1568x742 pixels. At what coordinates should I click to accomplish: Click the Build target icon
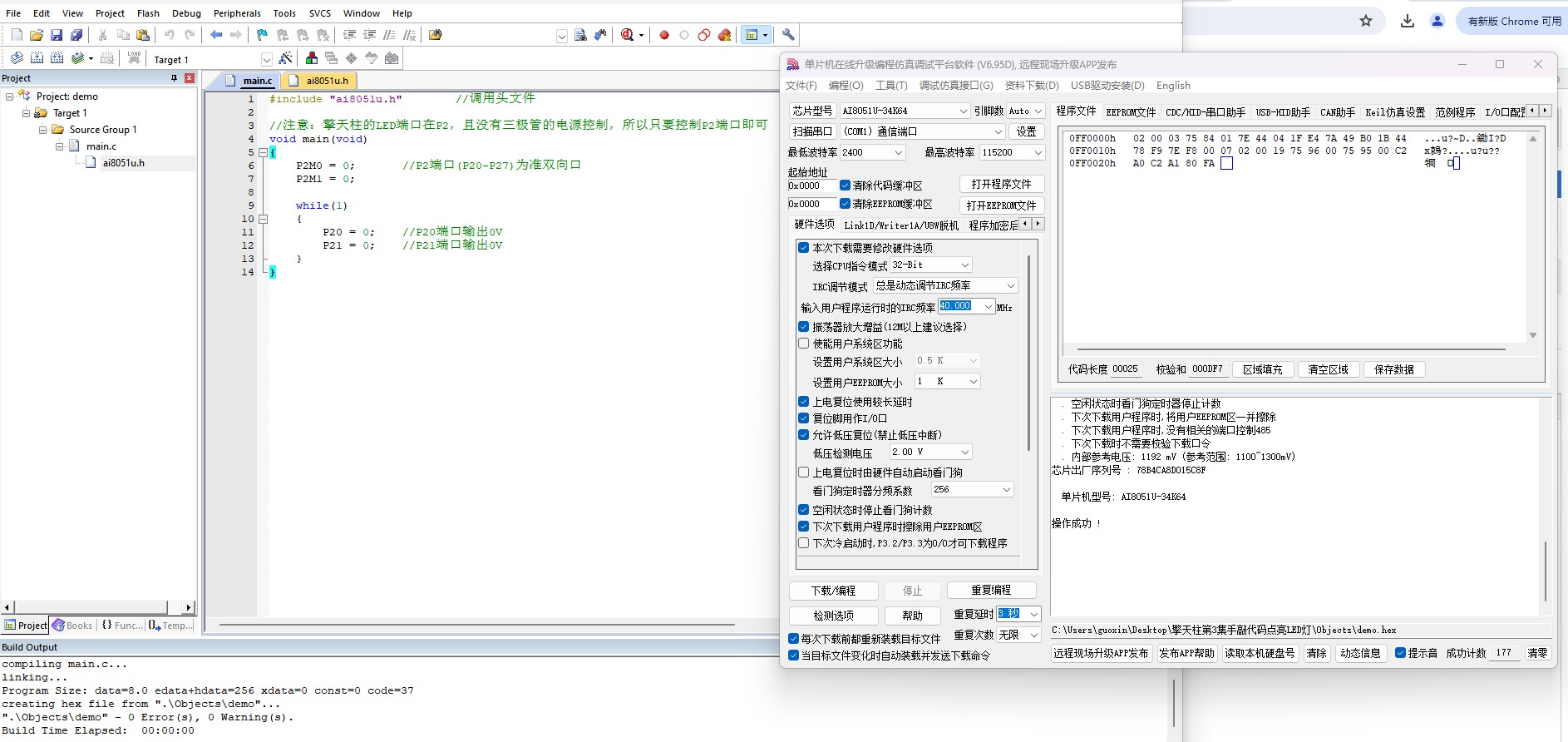tap(37, 58)
